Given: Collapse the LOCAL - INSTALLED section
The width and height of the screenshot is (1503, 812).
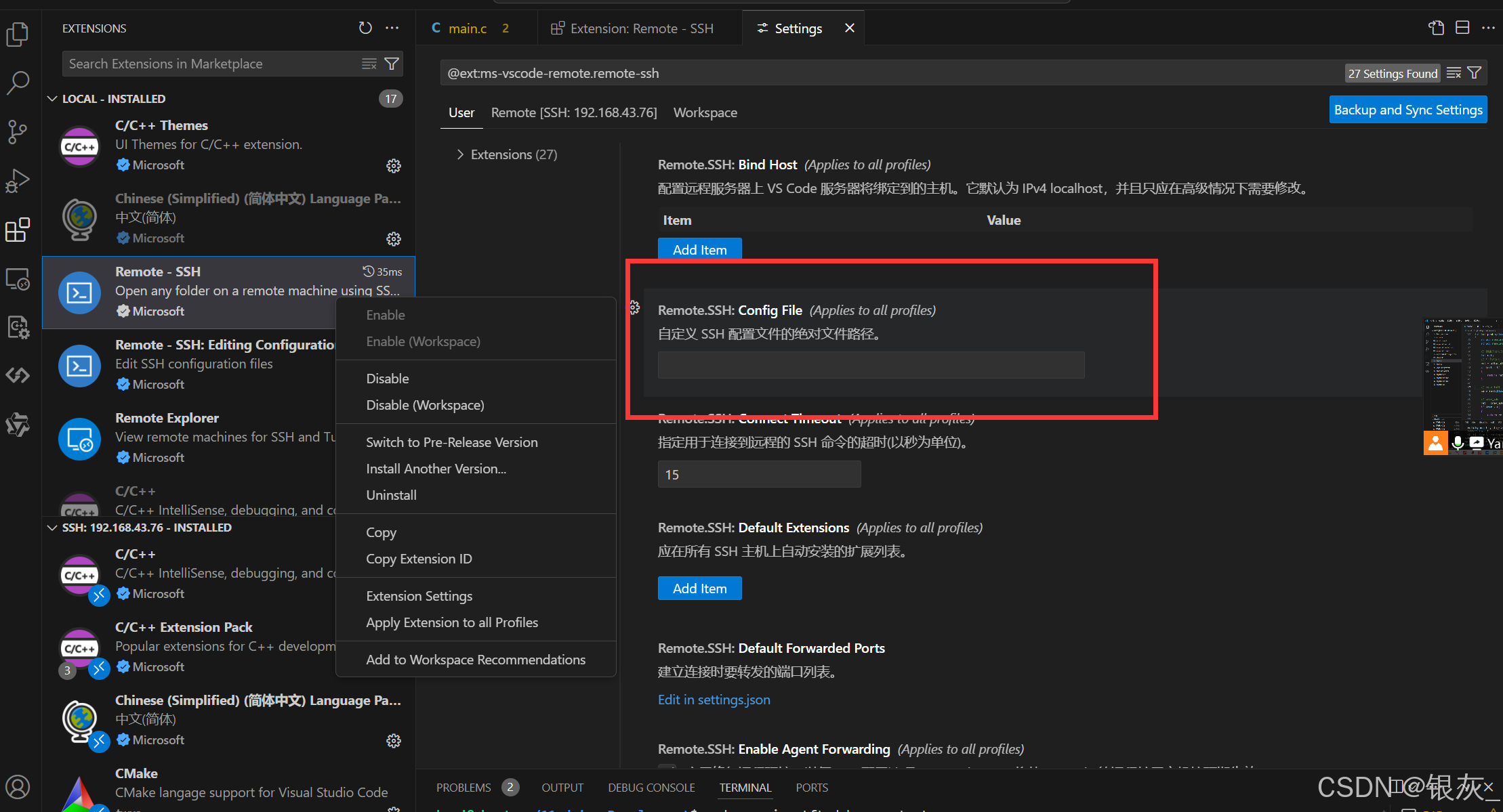Looking at the screenshot, I should point(53,99).
